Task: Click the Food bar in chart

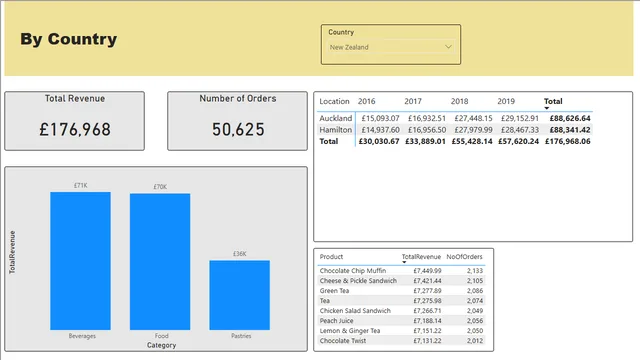Action: coord(160,262)
